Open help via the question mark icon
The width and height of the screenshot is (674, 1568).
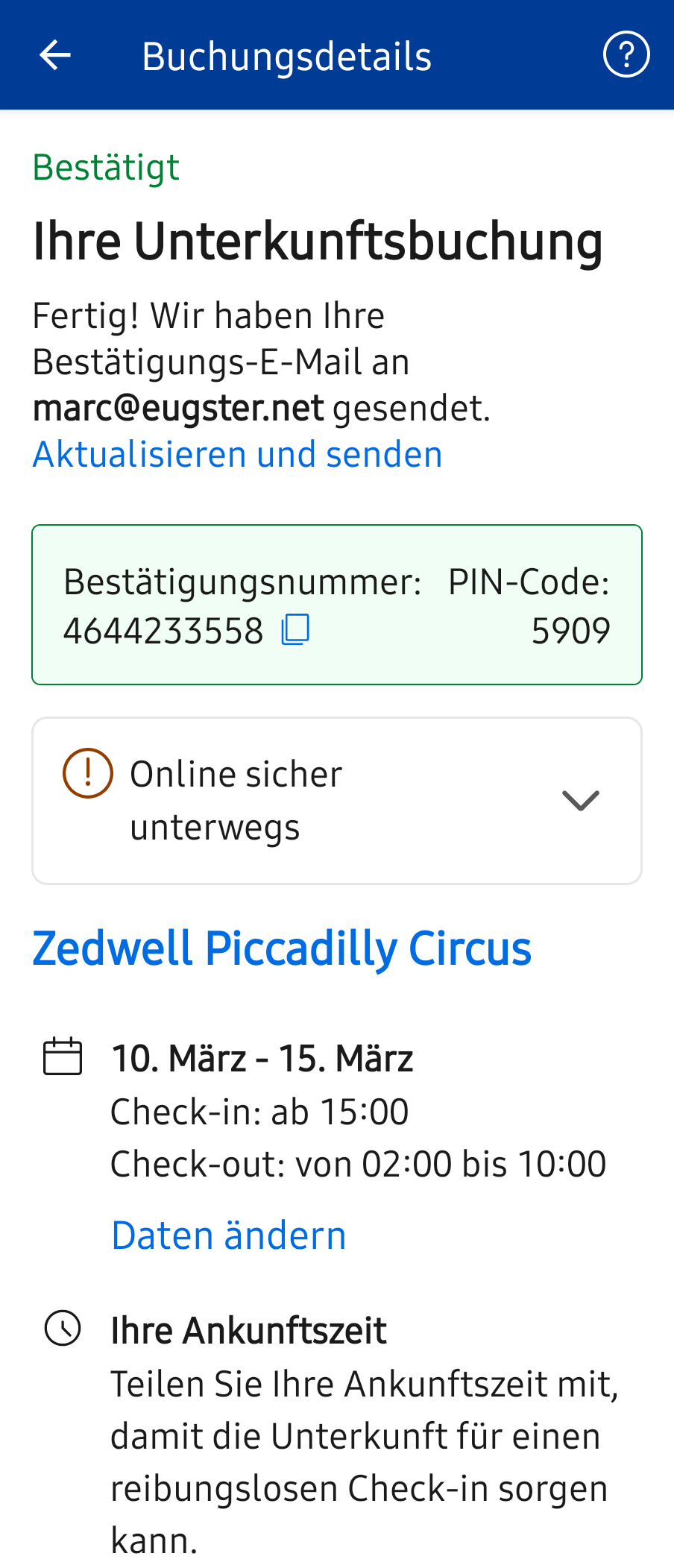[626, 54]
